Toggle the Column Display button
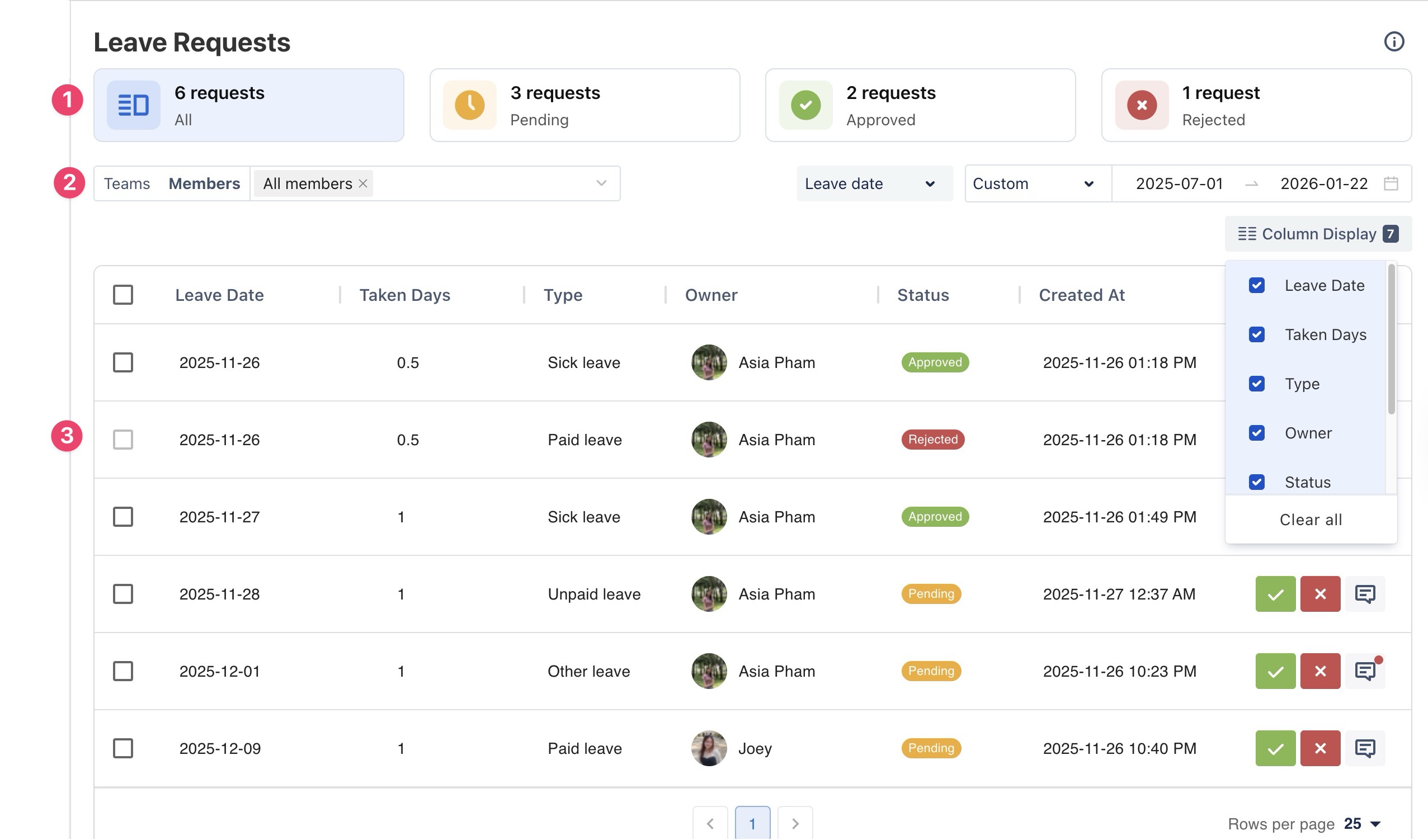1428x840 pixels. pyautogui.click(x=1317, y=234)
